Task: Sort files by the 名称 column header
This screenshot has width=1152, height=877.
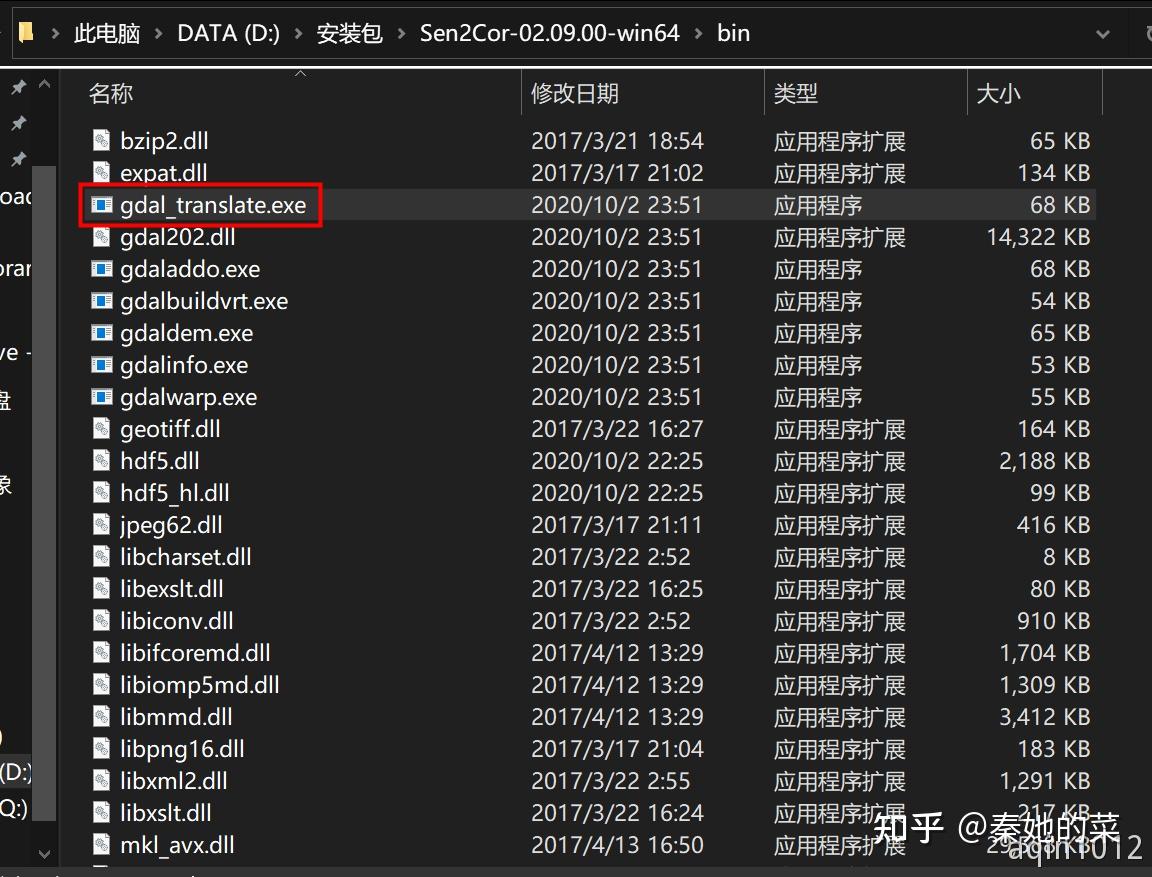Action: [x=110, y=93]
